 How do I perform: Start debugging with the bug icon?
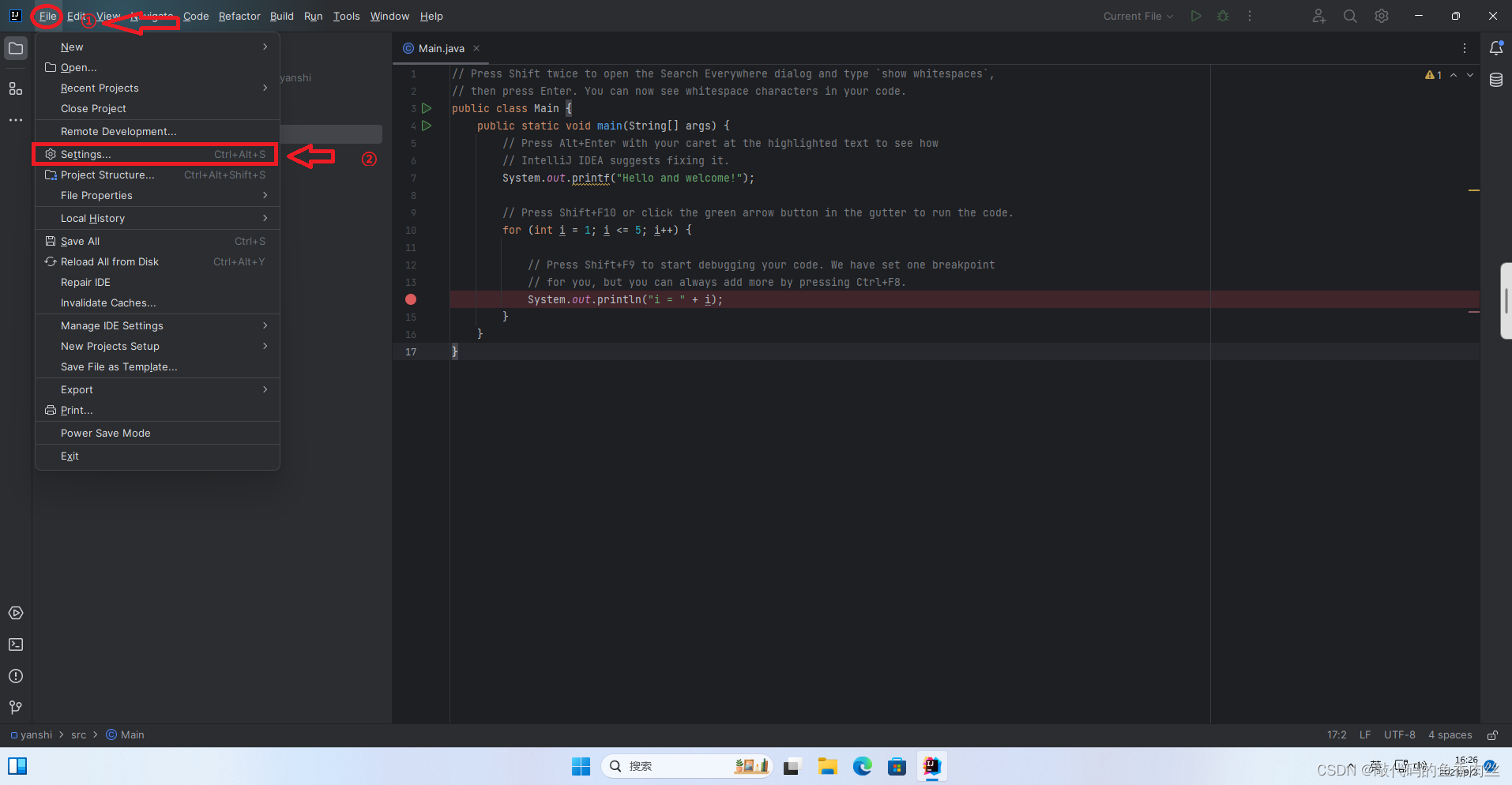point(1223,15)
